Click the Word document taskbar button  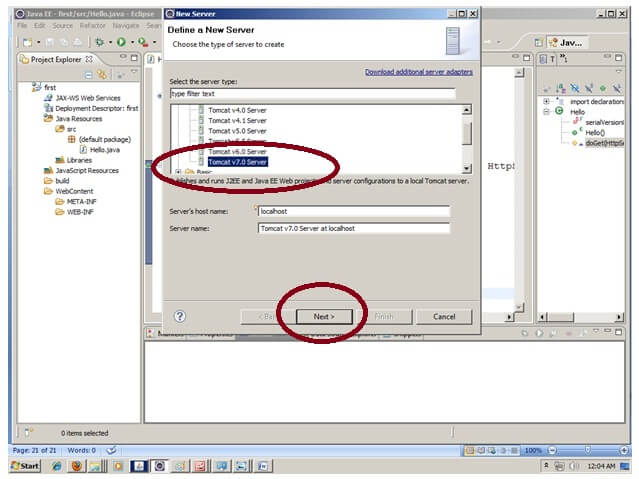pos(262,466)
